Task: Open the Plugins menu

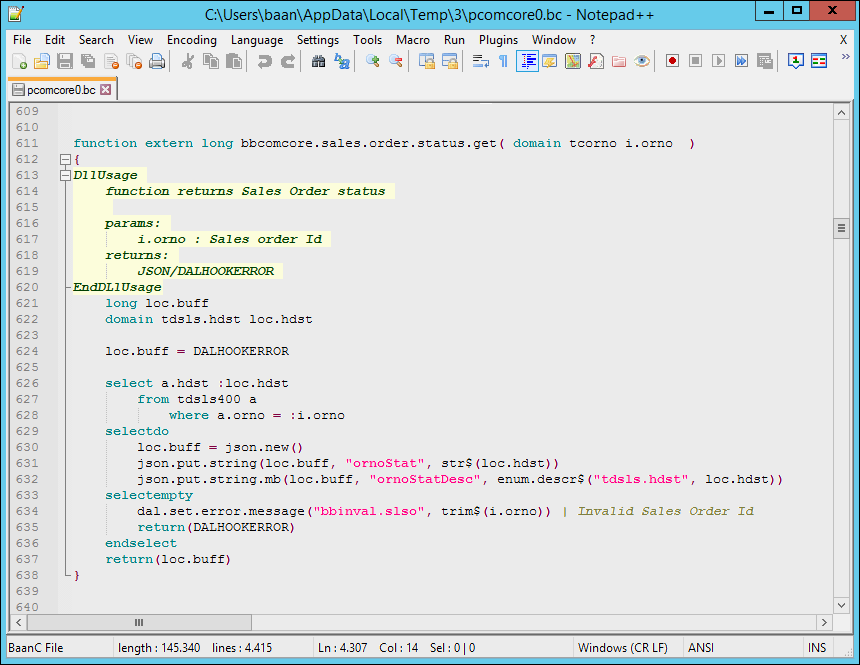Action: point(498,40)
